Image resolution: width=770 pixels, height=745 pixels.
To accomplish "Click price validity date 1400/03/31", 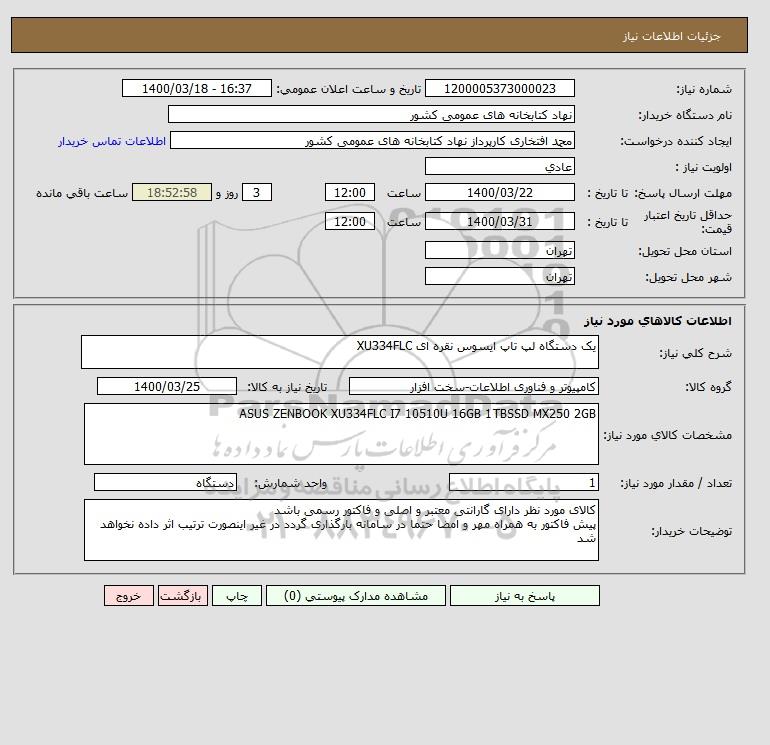I will click(x=499, y=221).
